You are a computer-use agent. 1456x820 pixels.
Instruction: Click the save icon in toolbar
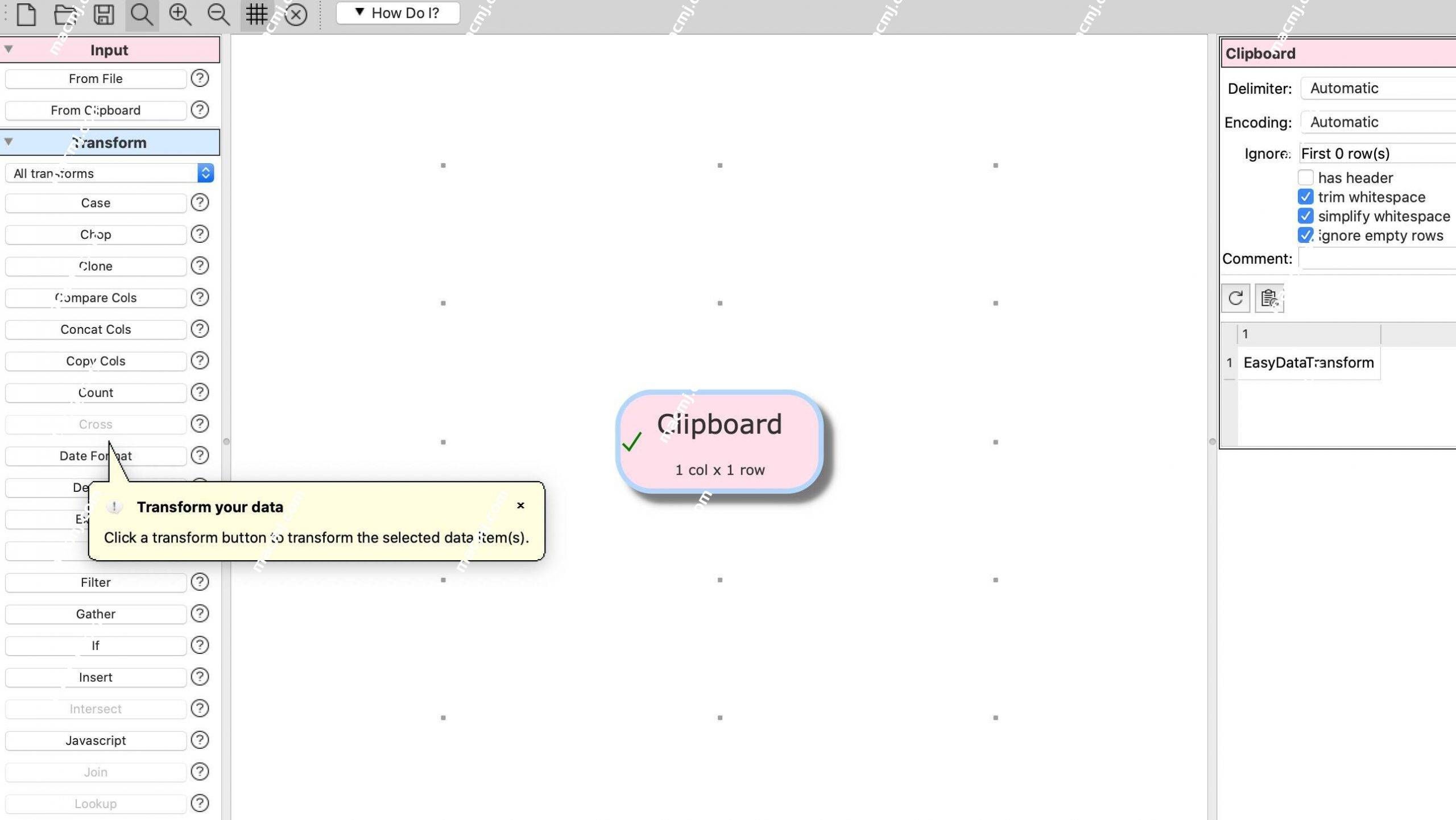(103, 13)
